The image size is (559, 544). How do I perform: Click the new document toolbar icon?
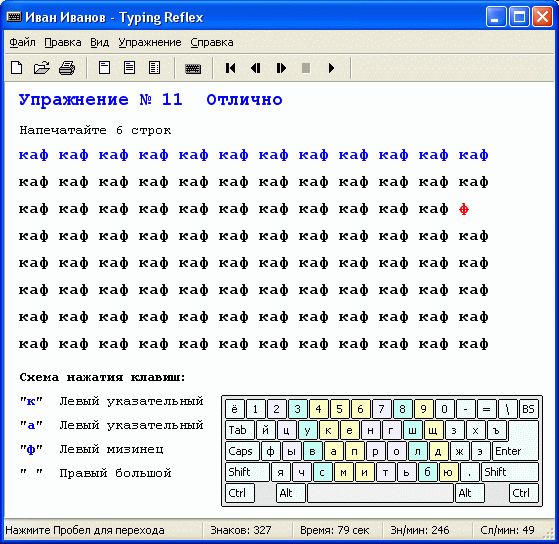point(16,68)
